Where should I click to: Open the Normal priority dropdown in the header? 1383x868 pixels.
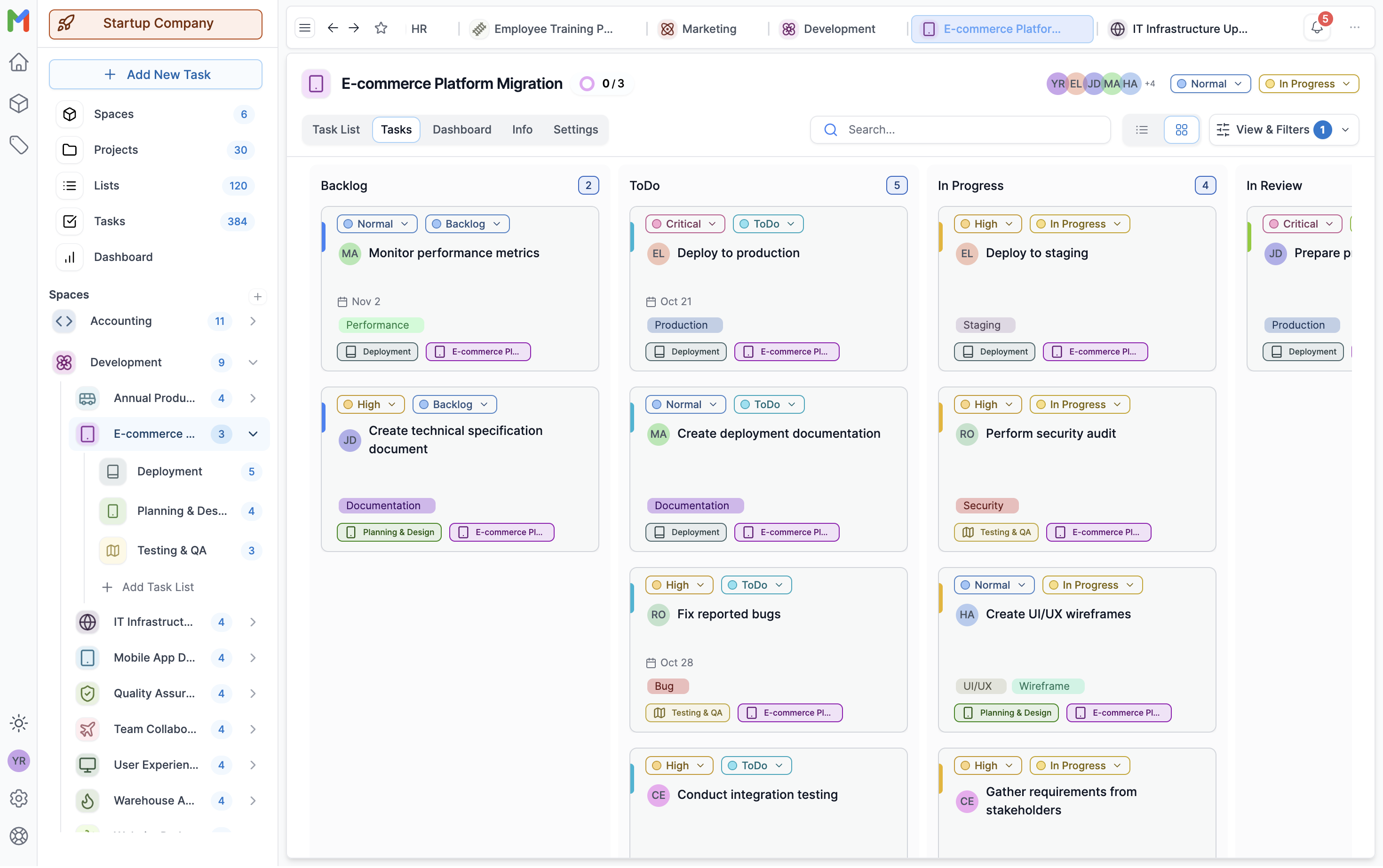tap(1209, 83)
